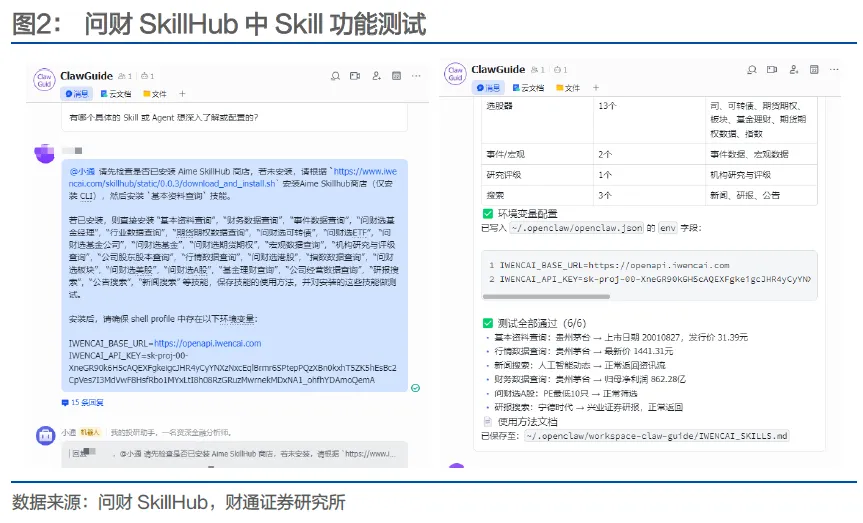
Task: Open calendar icon in left ClawGuide window
Action: coord(396,76)
